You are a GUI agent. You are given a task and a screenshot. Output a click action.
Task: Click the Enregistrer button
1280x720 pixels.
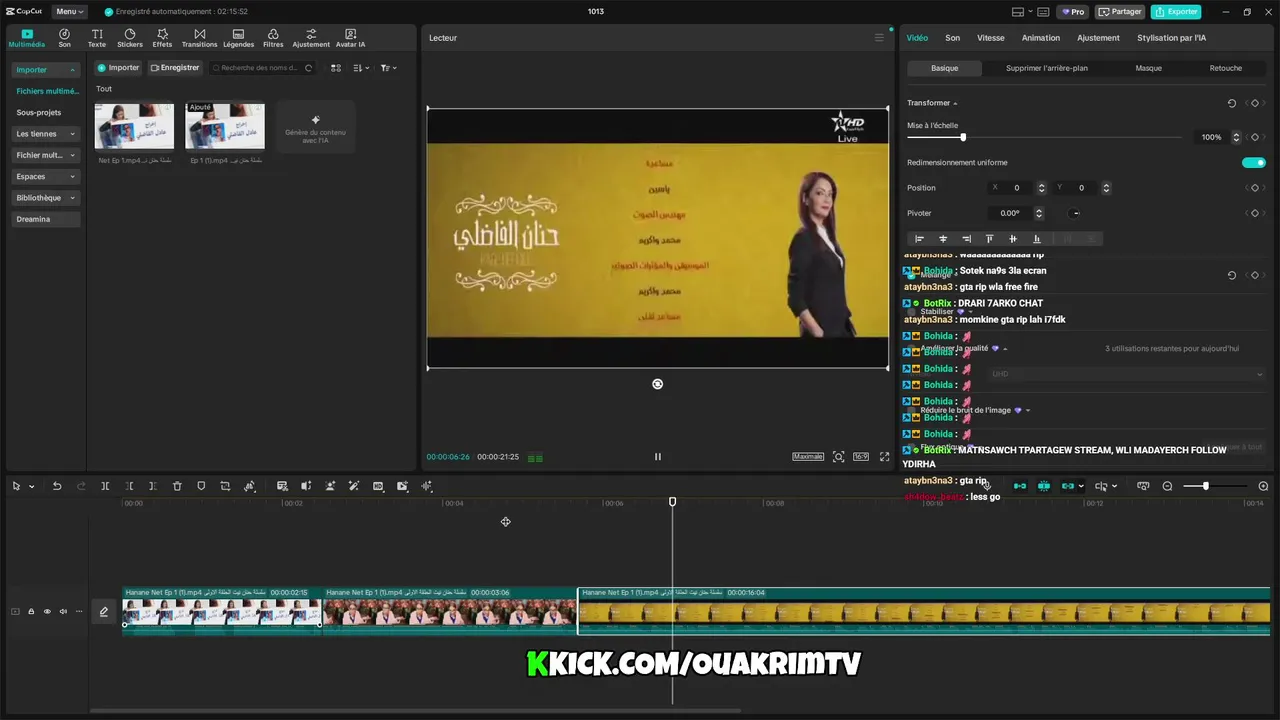(x=175, y=68)
